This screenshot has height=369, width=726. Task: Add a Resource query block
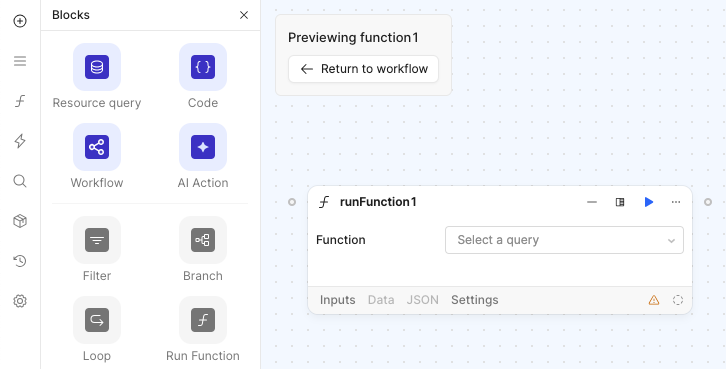point(97,76)
